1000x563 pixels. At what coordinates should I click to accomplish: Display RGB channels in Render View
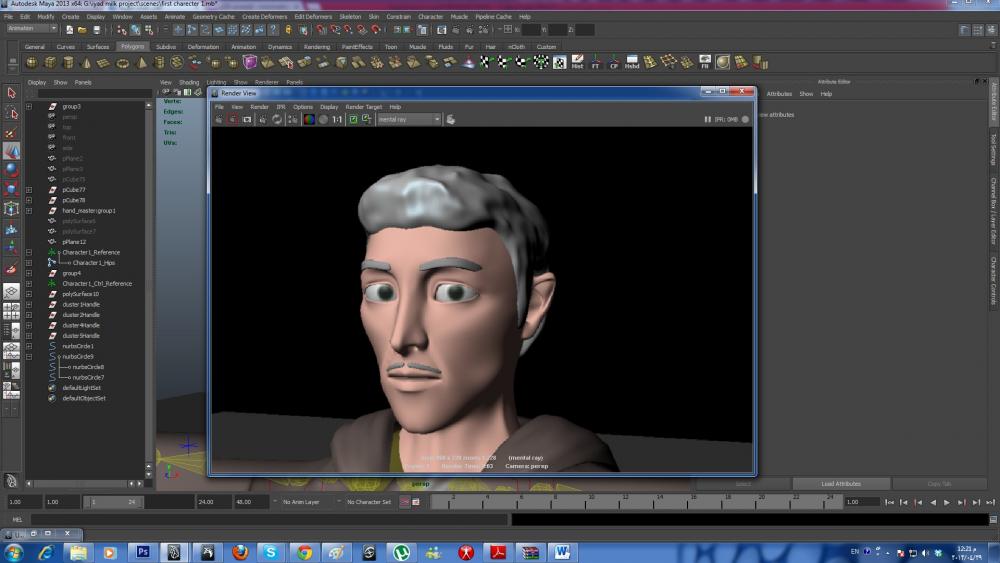pyautogui.click(x=309, y=119)
